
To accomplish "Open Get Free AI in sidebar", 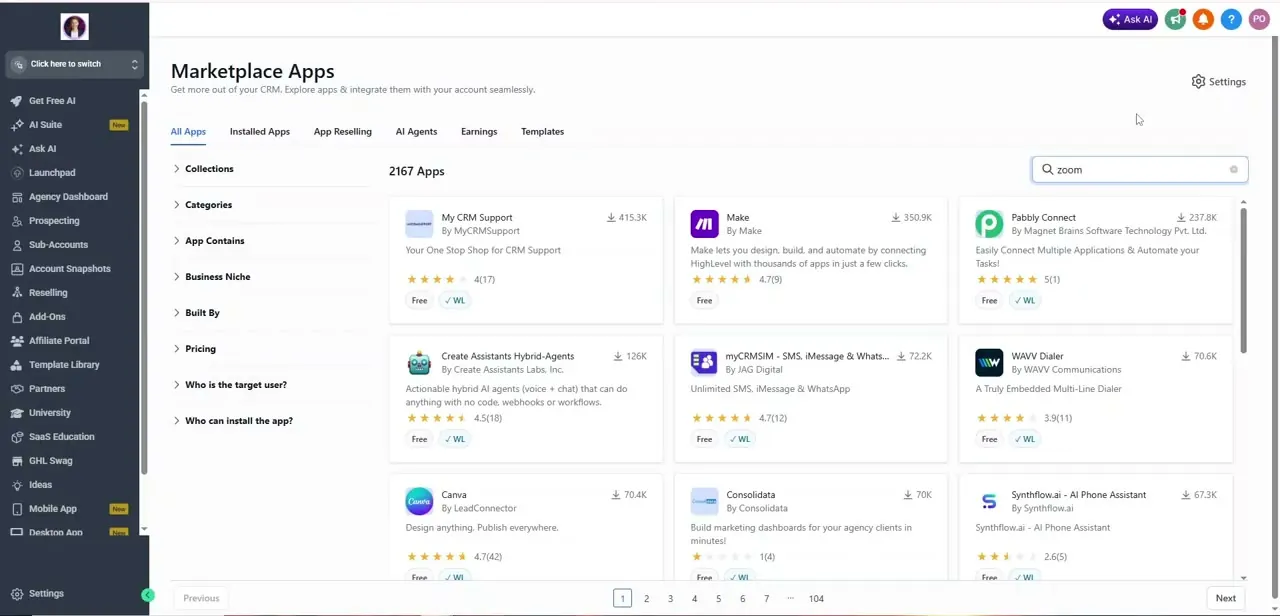I will pyautogui.click(x=52, y=101).
